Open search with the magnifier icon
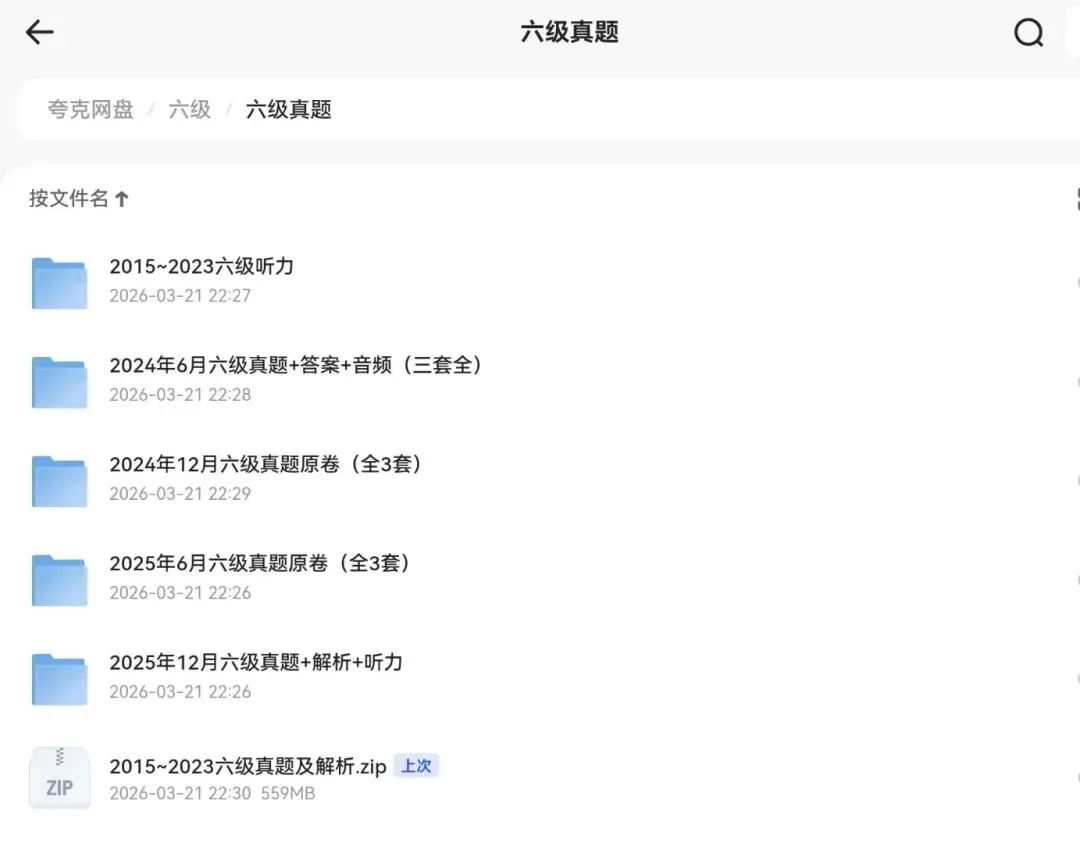The height and width of the screenshot is (843, 1080). point(1028,32)
